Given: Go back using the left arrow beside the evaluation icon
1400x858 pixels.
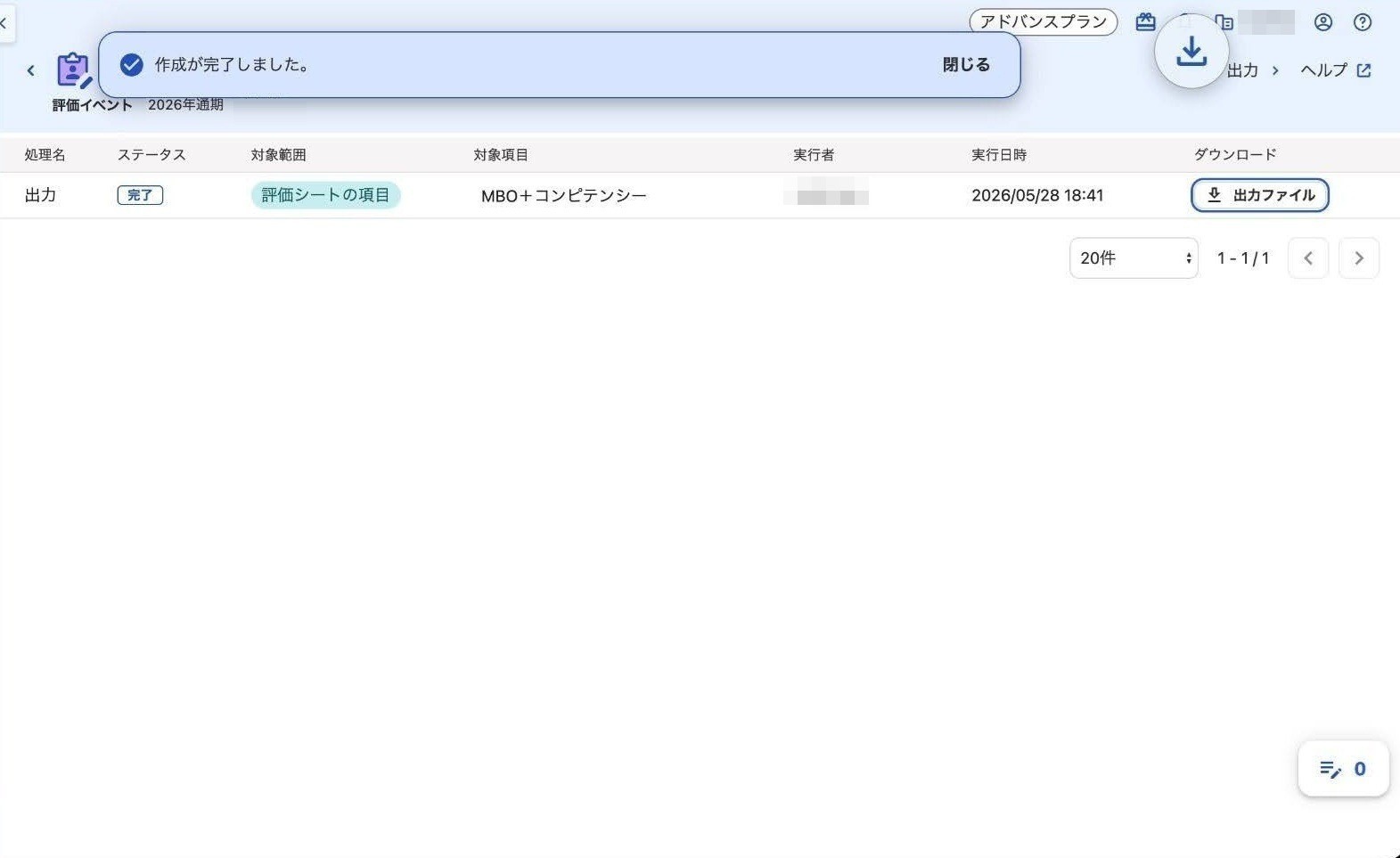Looking at the screenshot, I should point(30,70).
